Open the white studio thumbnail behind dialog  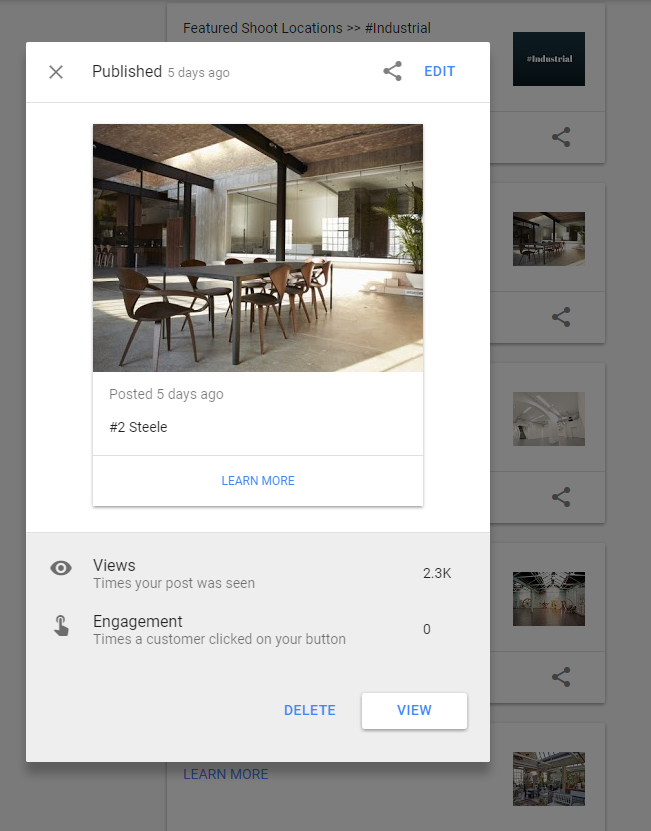pyautogui.click(x=549, y=419)
